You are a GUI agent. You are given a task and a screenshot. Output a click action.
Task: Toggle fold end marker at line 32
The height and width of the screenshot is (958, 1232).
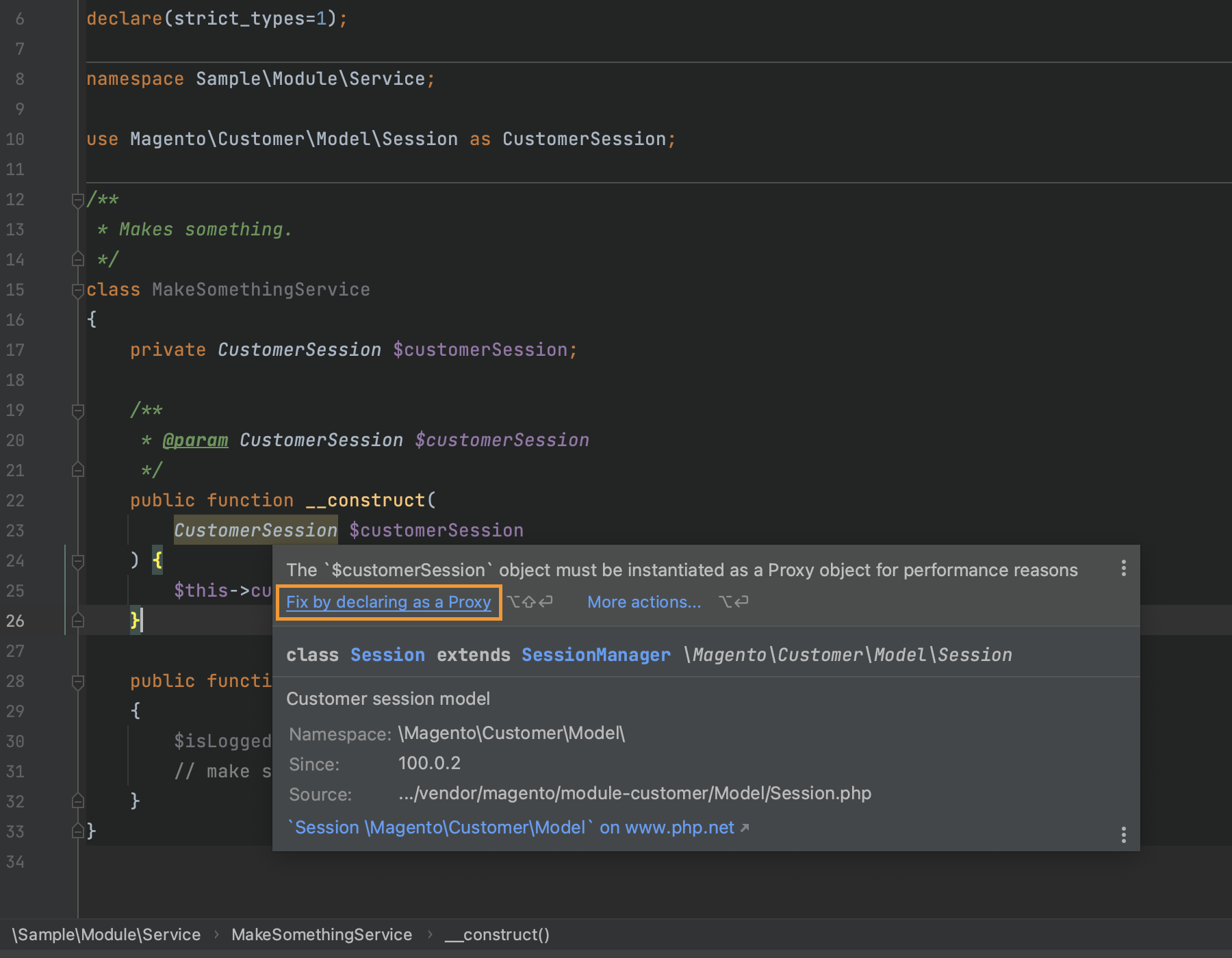point(78,801)
